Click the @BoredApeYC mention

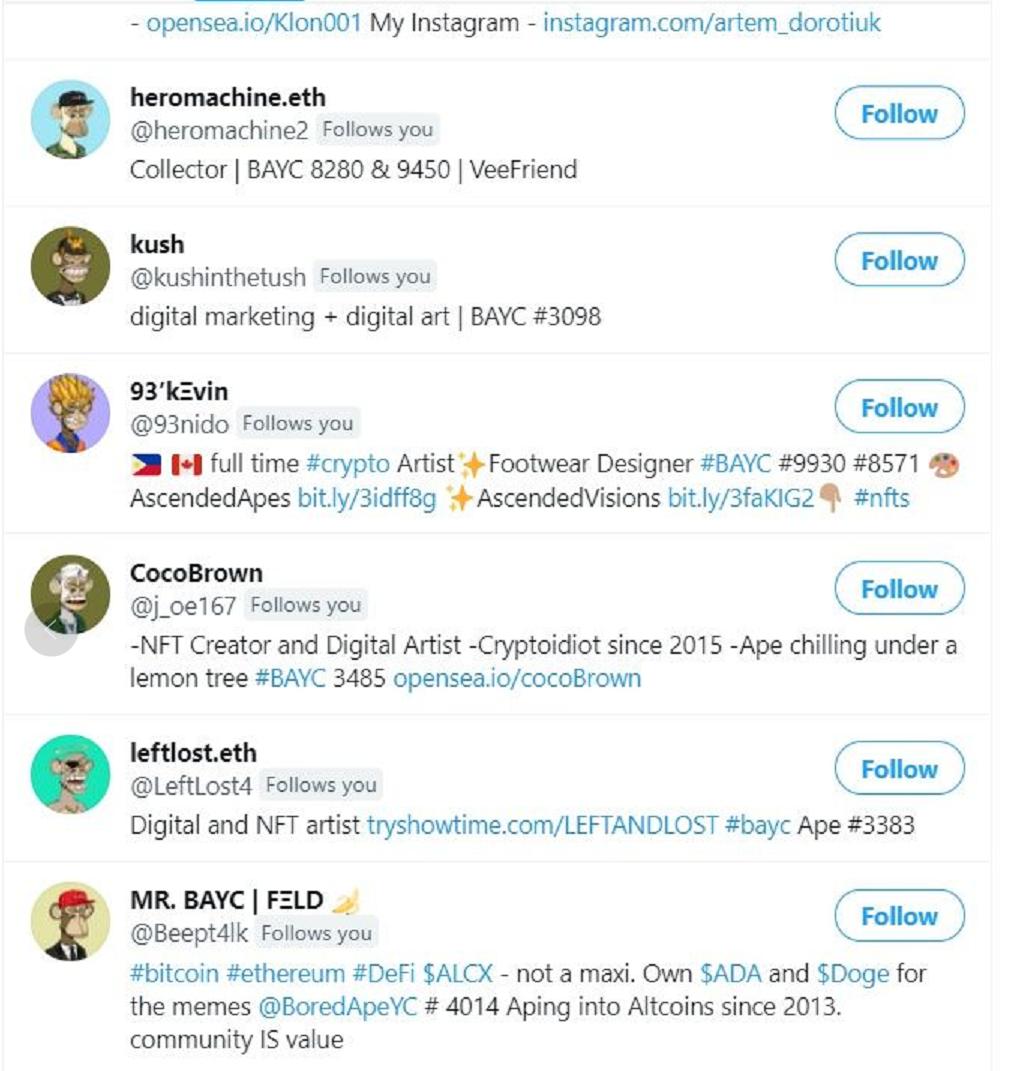point(336,1006)
